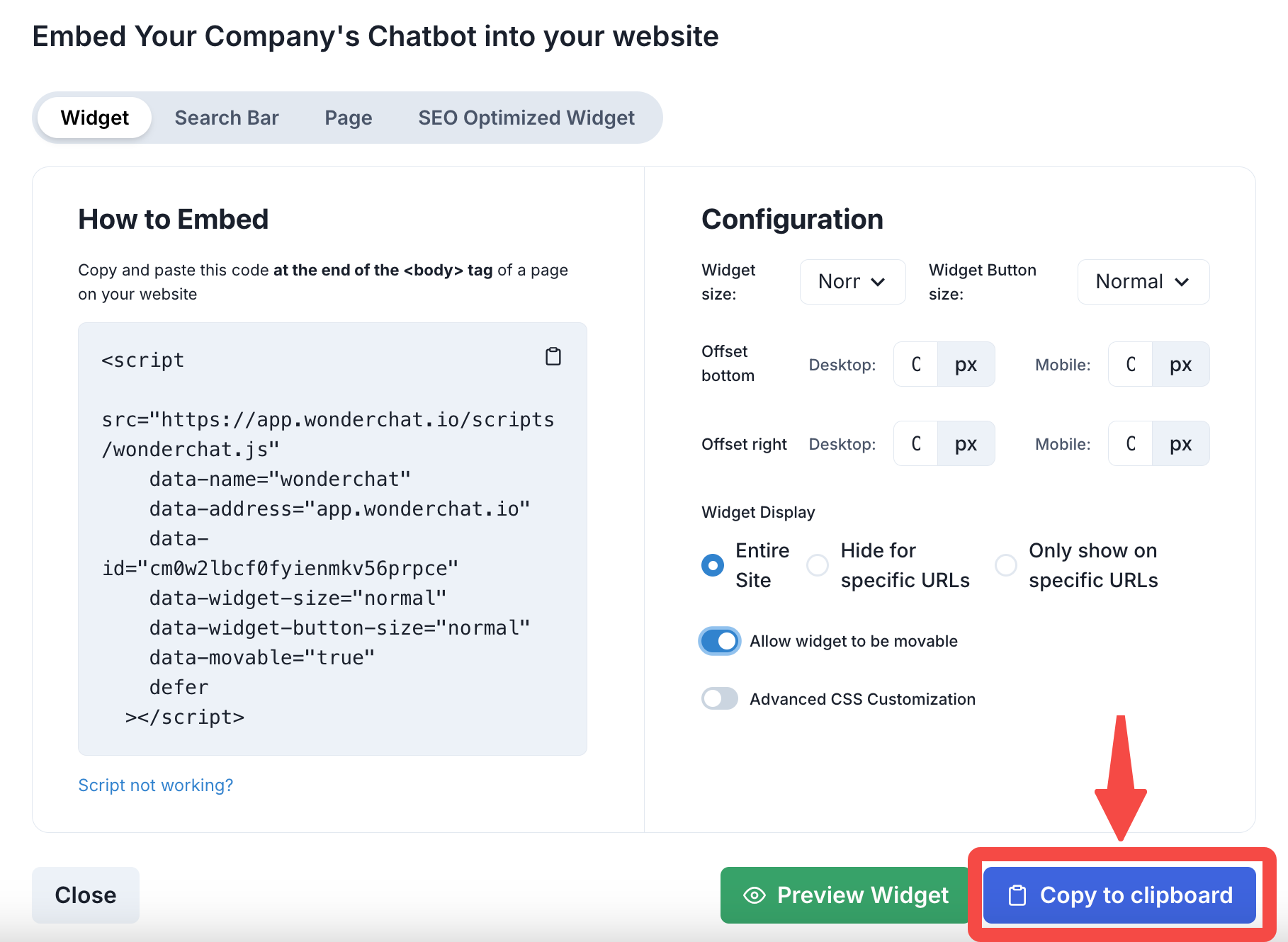Click the Widget tab
Image resolution: width=1288 pixels, height=942 pixels.
click(x=95, y=118)
